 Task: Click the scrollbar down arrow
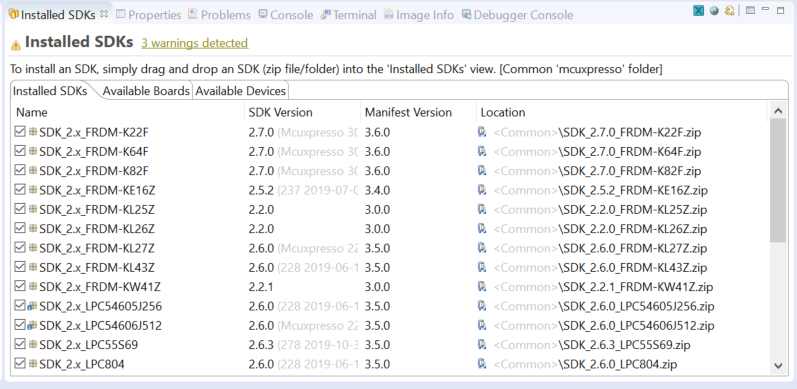tap(778, 366)
